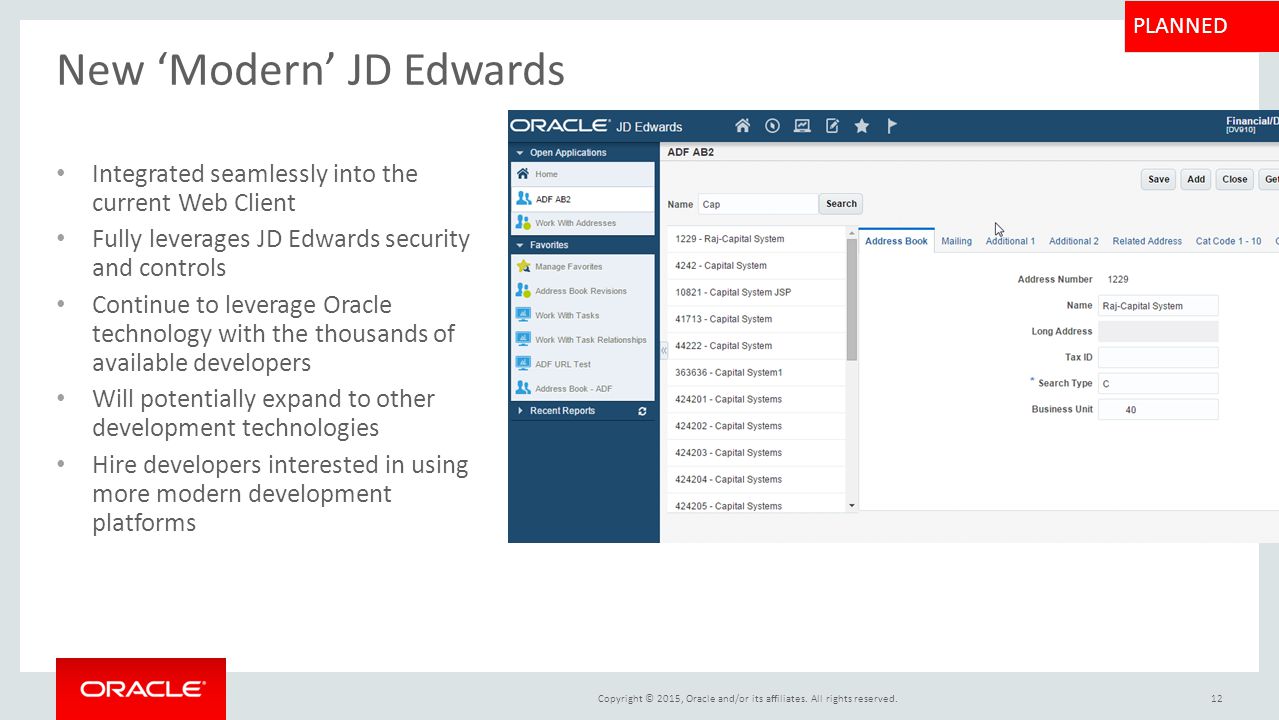Screen dimensions: 1279x720
Task: Click the Add button
Action: (x=1196, y=179)
